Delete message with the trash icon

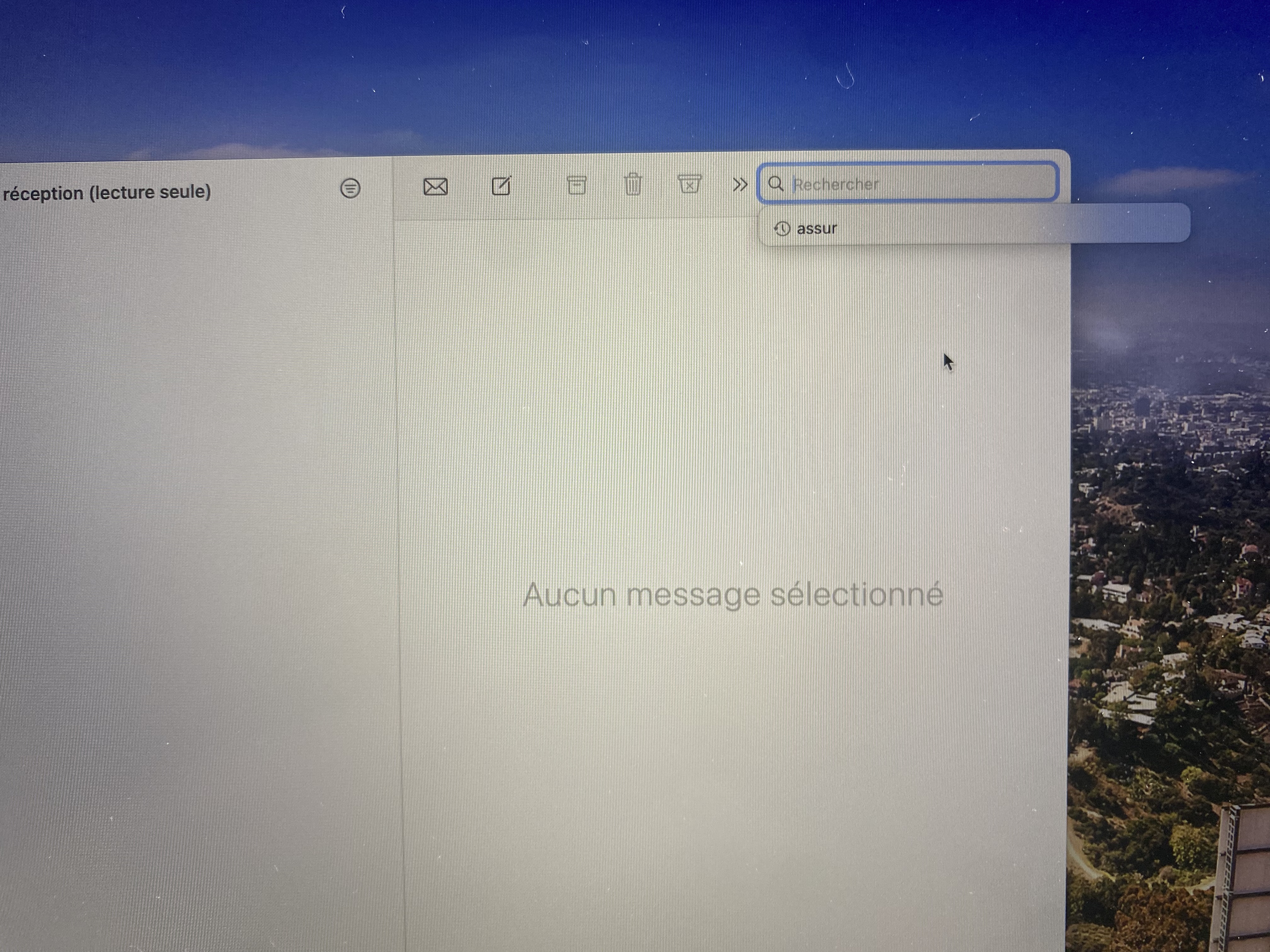tap(633, 184)
